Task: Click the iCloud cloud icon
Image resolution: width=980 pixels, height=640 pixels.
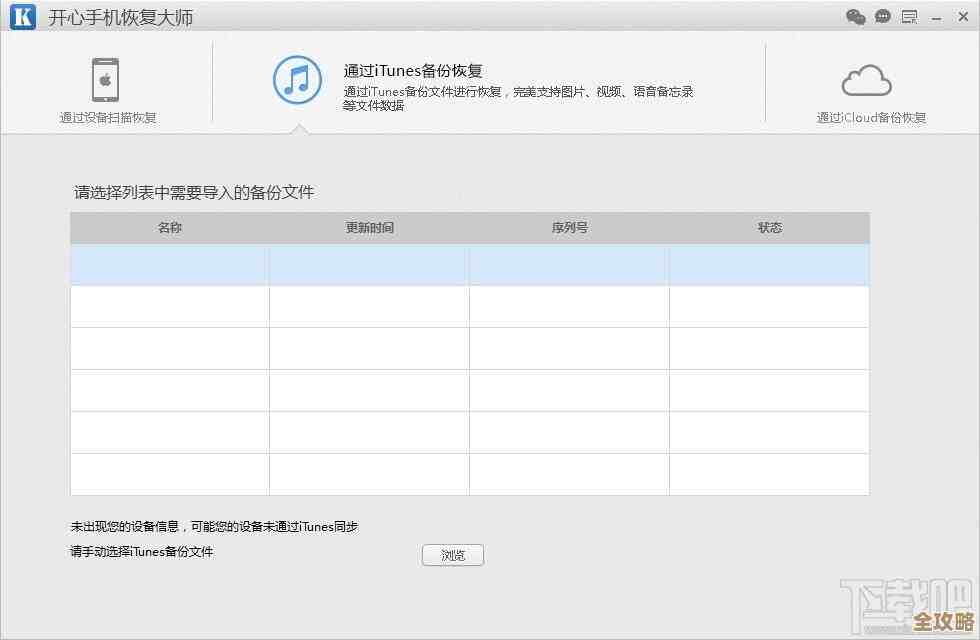Action: pyautogui.click(x=866, y=79)
